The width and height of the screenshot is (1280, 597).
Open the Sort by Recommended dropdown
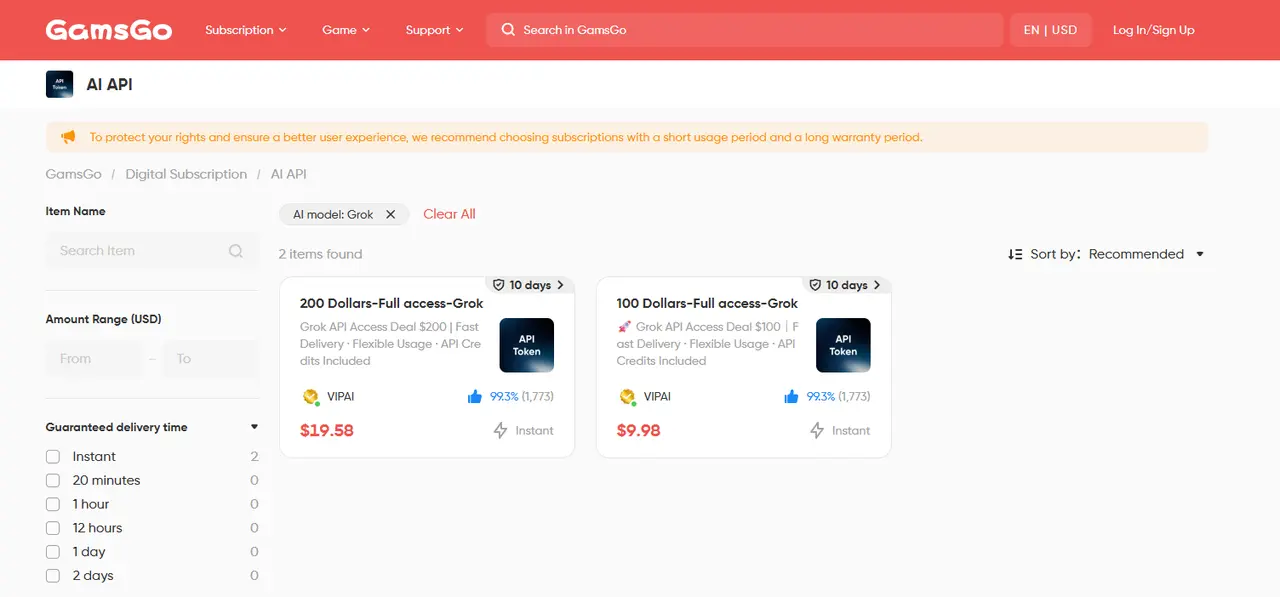[1146, 254]
